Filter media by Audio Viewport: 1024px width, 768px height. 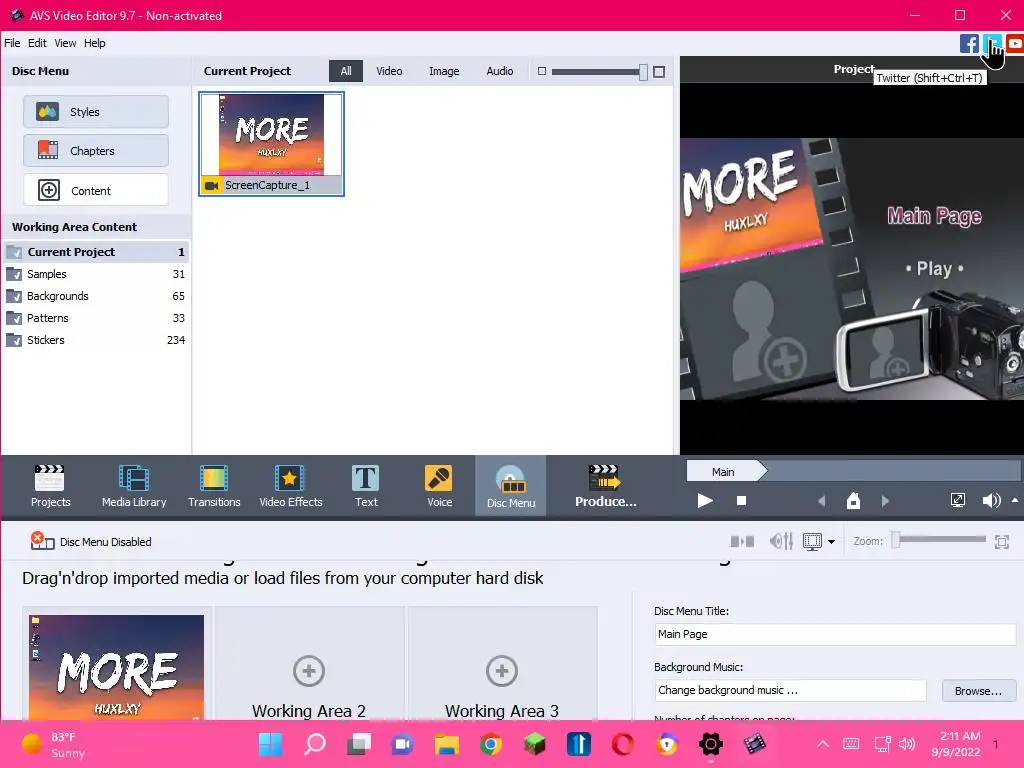pos(500,71)
